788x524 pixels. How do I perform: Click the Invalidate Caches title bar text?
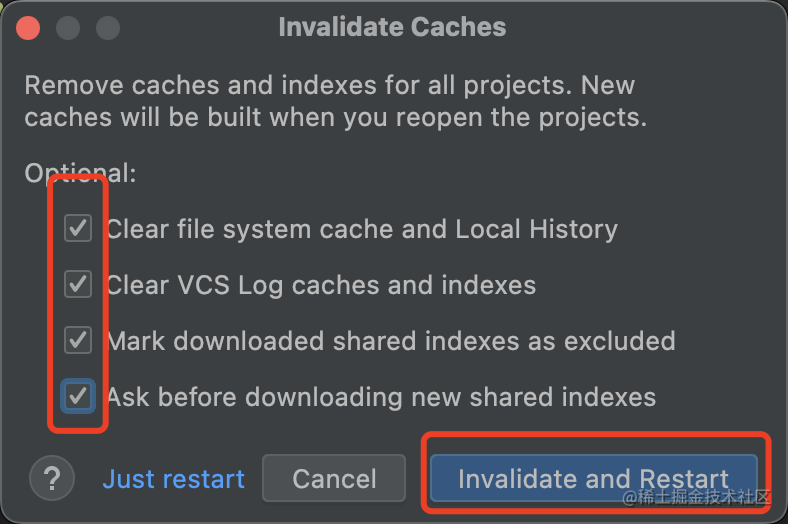click(x=392, y=27)
